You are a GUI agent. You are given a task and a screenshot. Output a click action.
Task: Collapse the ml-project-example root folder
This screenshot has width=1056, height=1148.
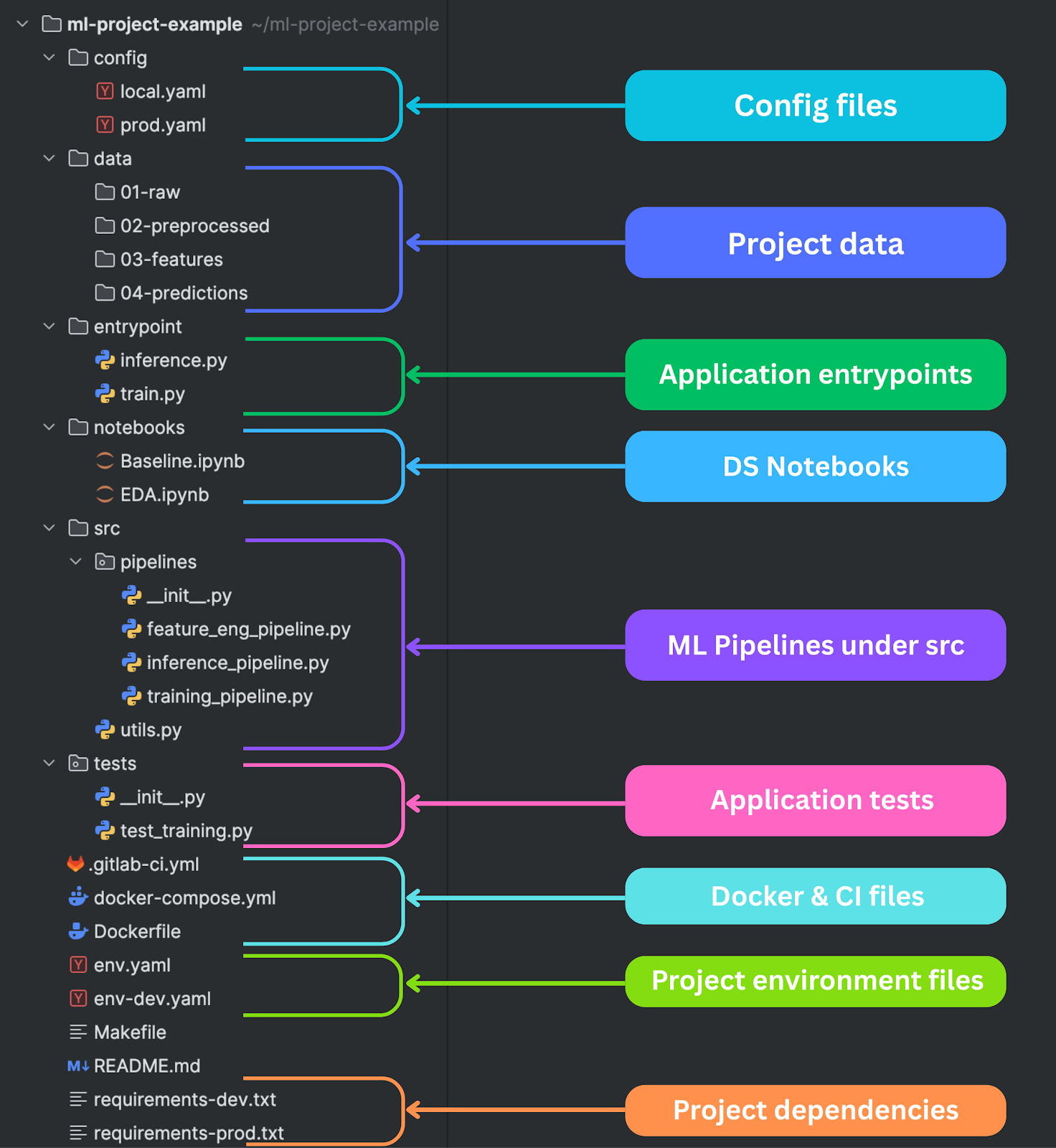pyautogui.click(x=22, y=24)
